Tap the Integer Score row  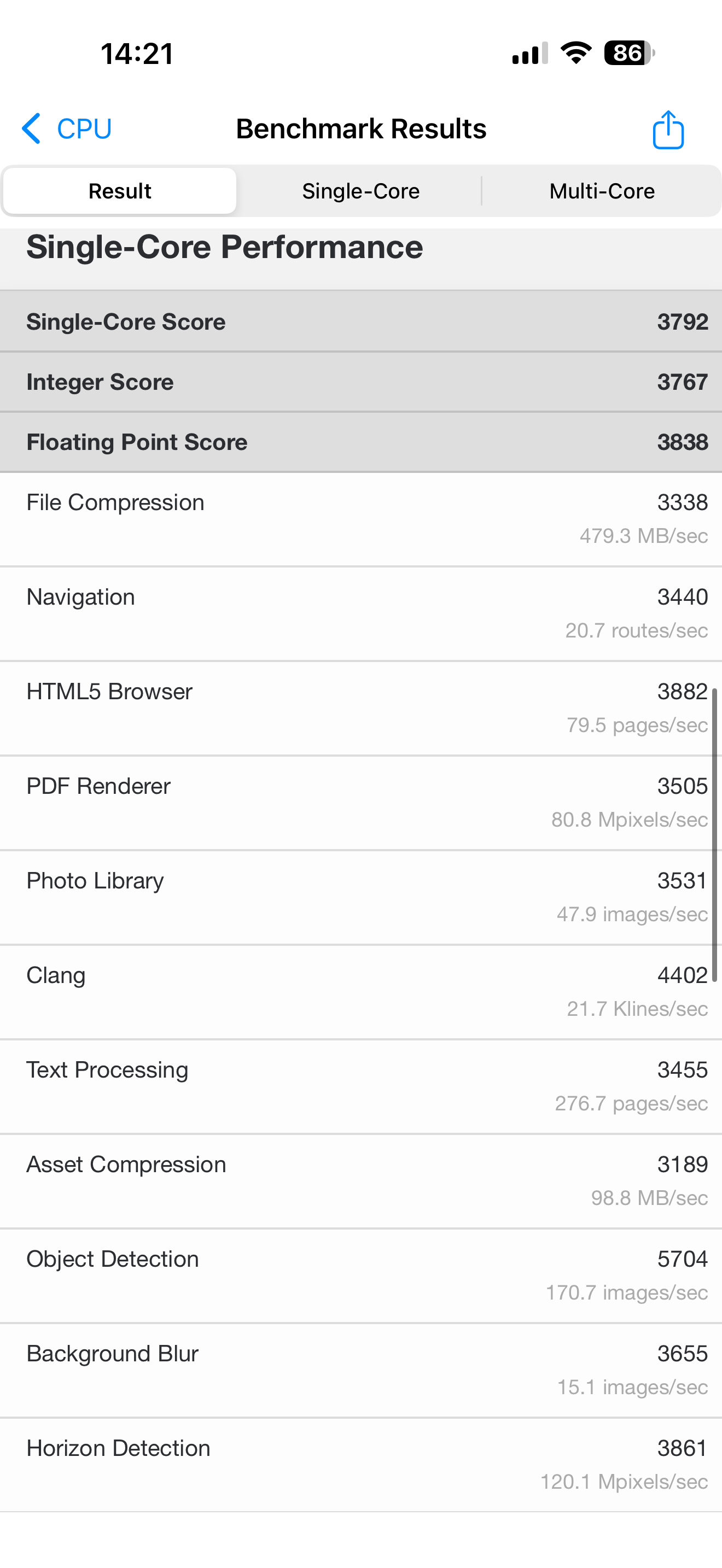click(361, 382)
